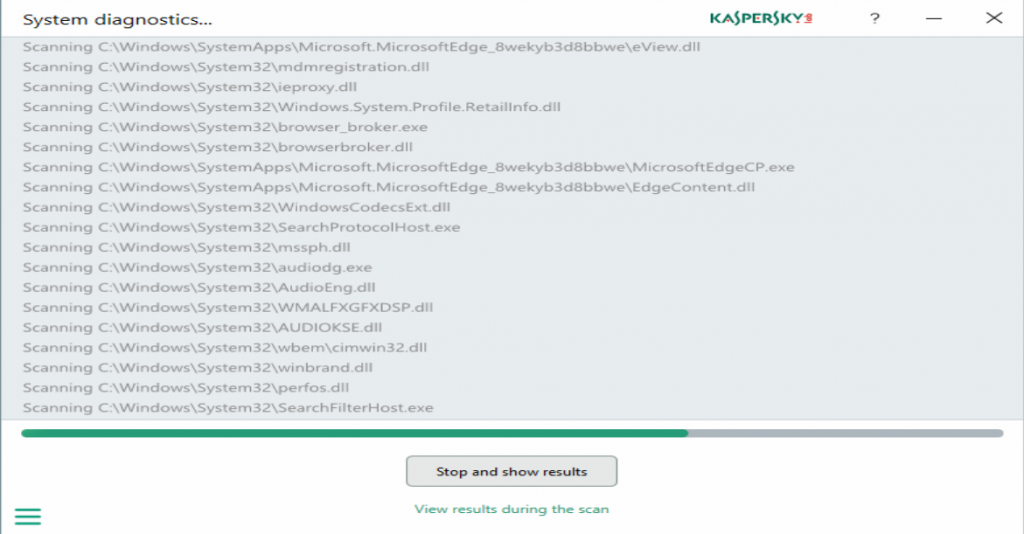Select the browserbroker.dll scanning line
Image resolution: width=1024 pixels, height=534 pixels.
(217, 147)
